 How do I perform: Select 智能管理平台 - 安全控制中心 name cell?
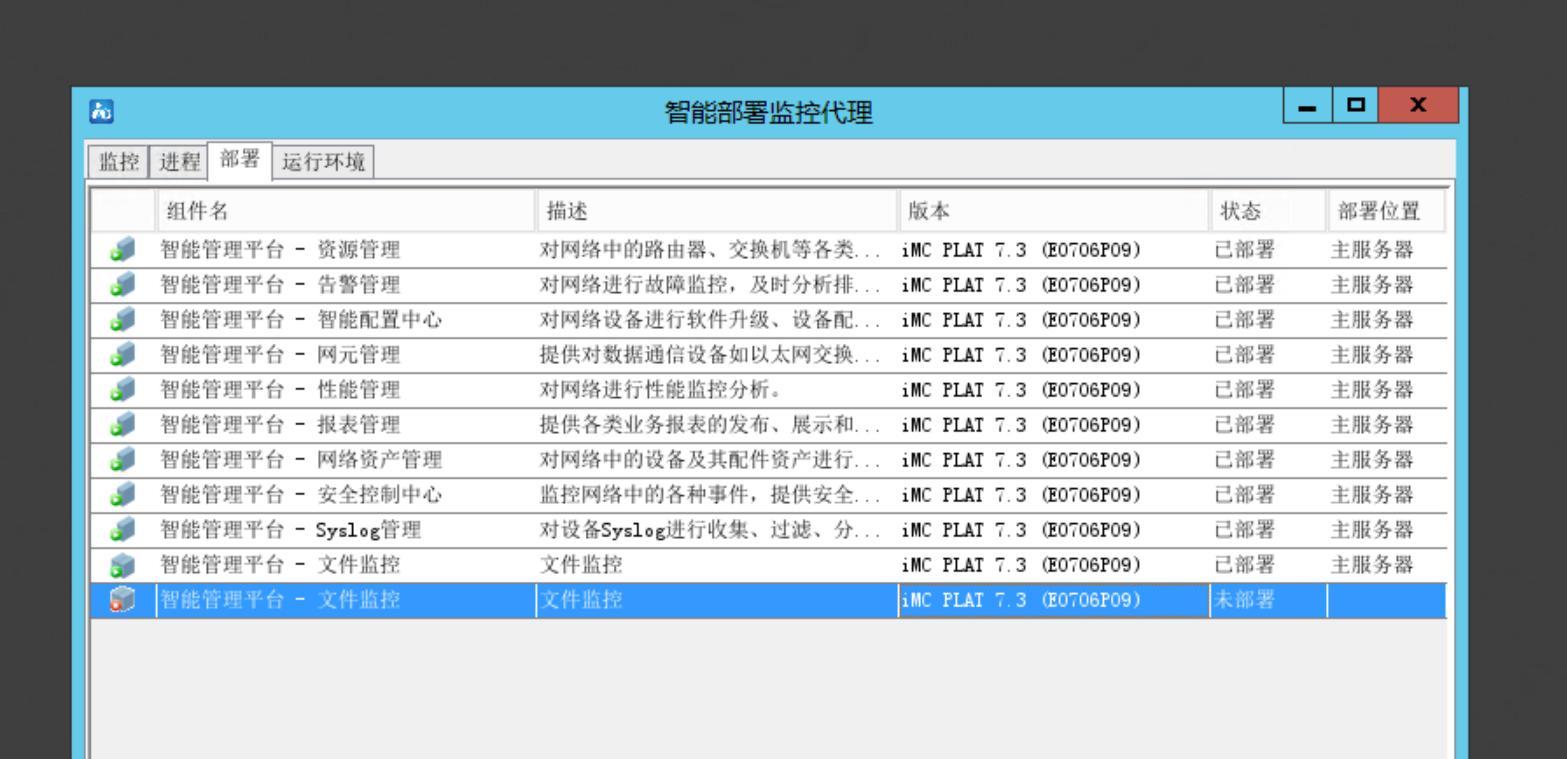(x=301, y=495)
